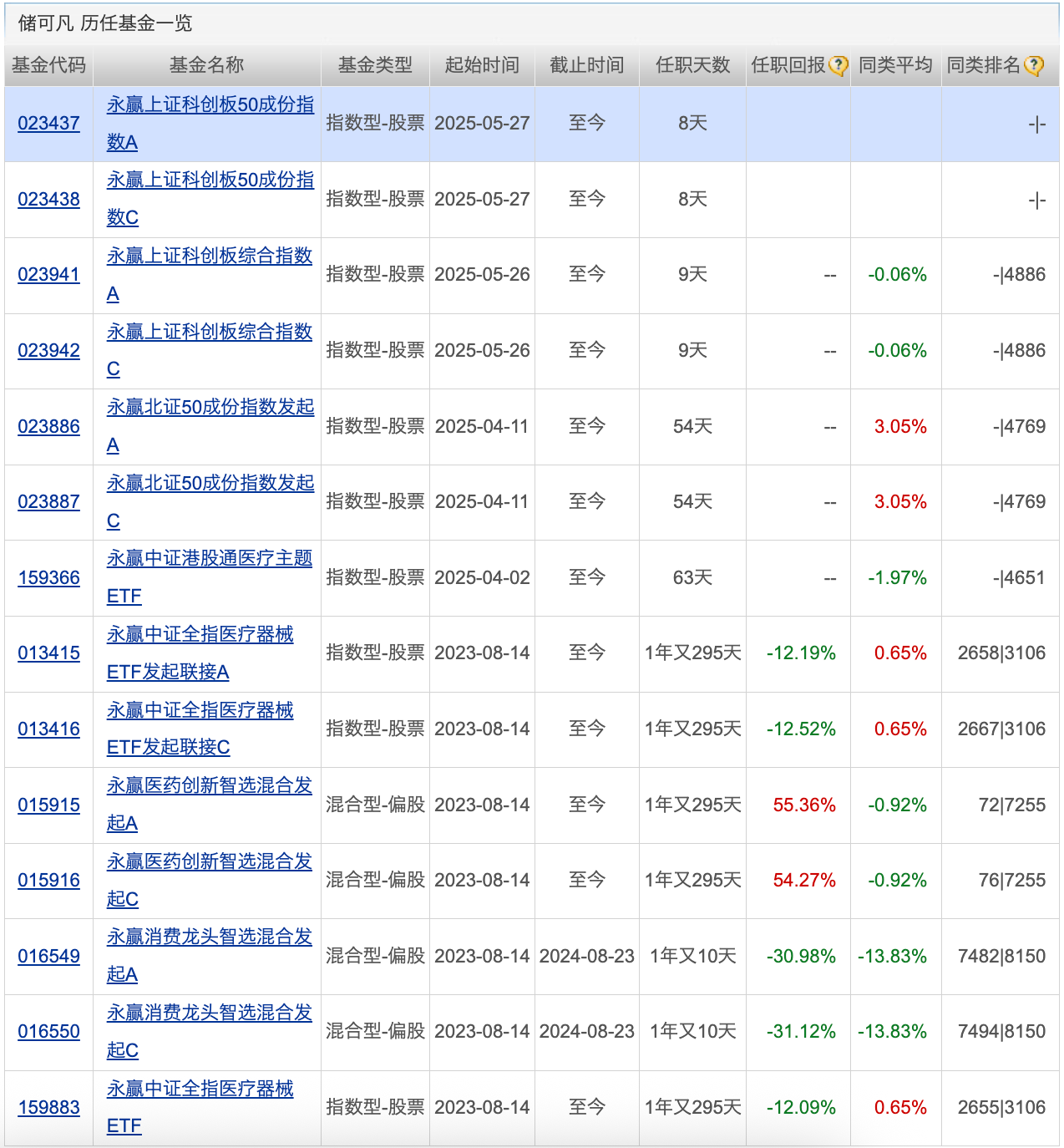This screenshot has height=1148, width=1064.
Task: Open 永赢中证全指医疗器械ETF发起联接A link
Action: tap(200, 653)
